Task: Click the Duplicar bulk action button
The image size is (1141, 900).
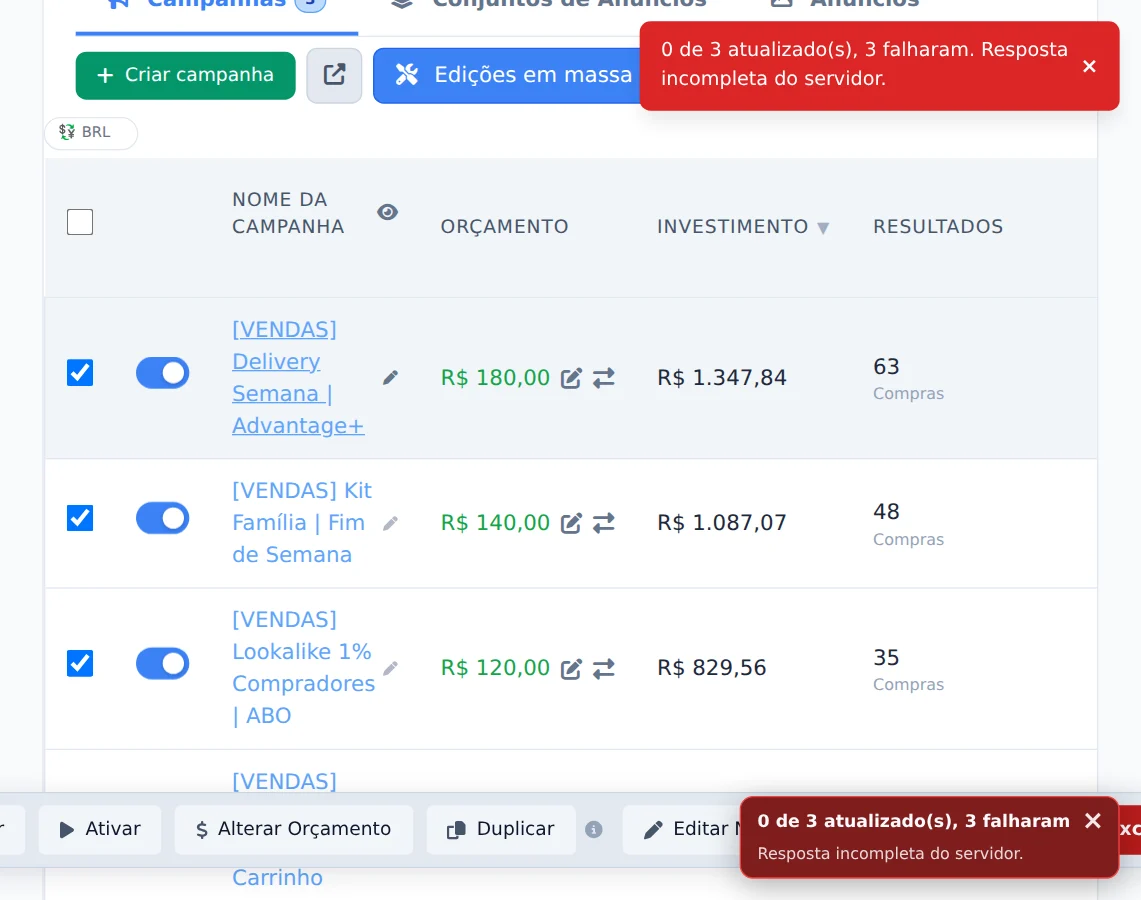Action: (x=501, y=829)
